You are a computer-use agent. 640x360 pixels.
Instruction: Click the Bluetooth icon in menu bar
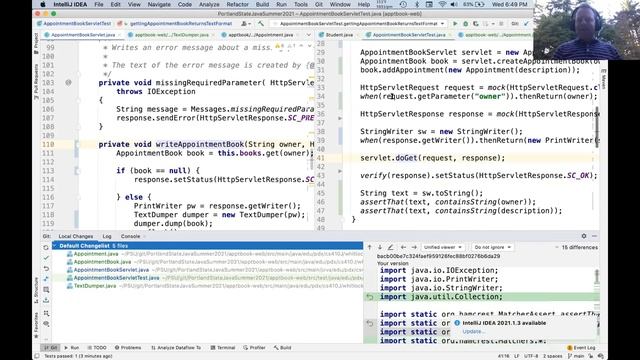[417, 4]
